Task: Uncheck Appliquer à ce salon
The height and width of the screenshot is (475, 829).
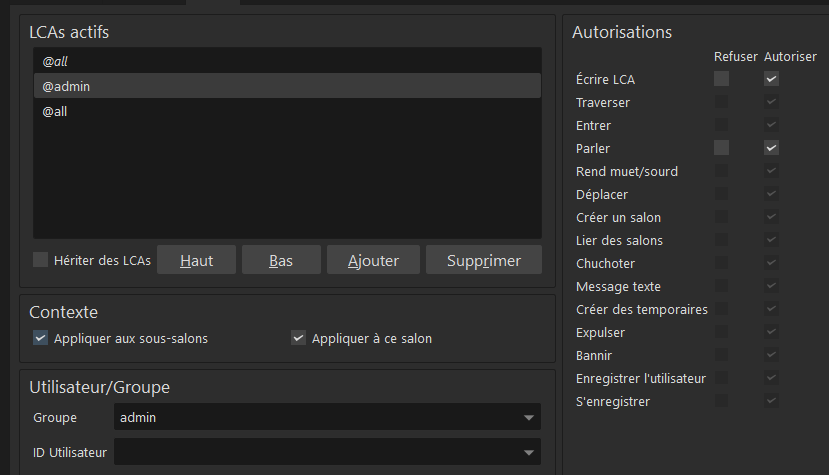Action: tap(298, 338)
